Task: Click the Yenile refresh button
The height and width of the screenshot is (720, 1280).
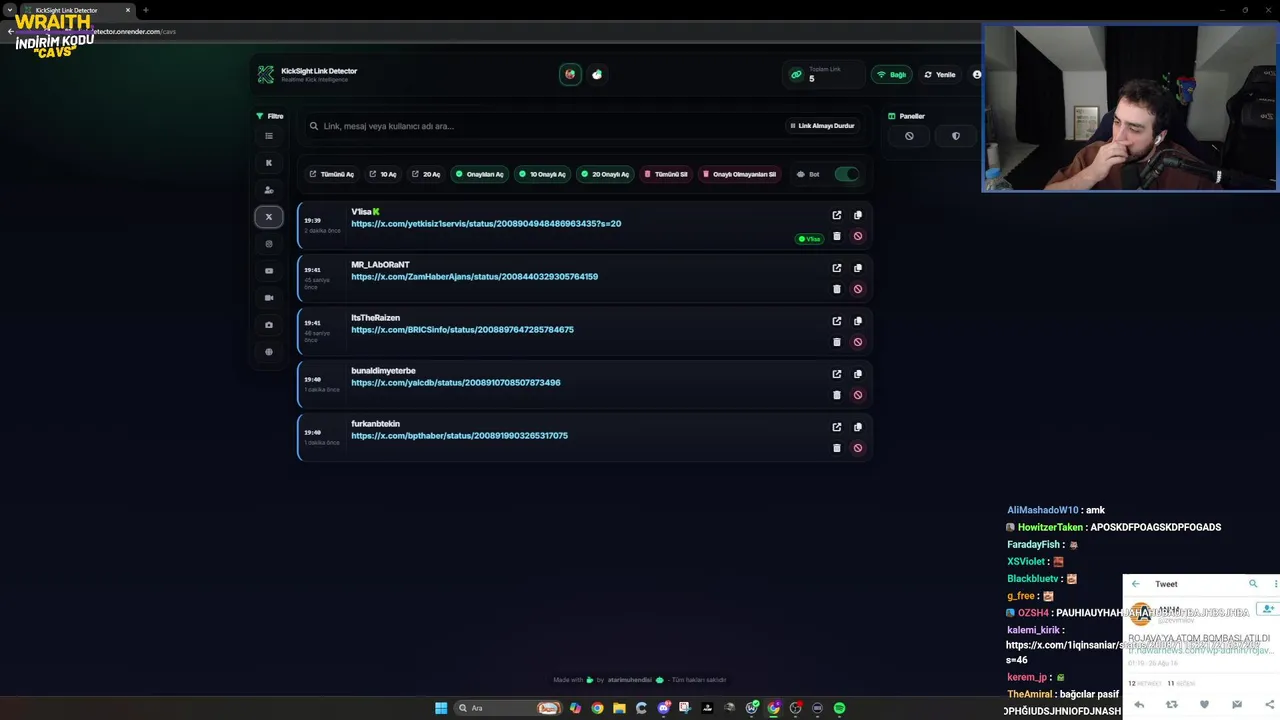Action: click(x=940, y=74)
